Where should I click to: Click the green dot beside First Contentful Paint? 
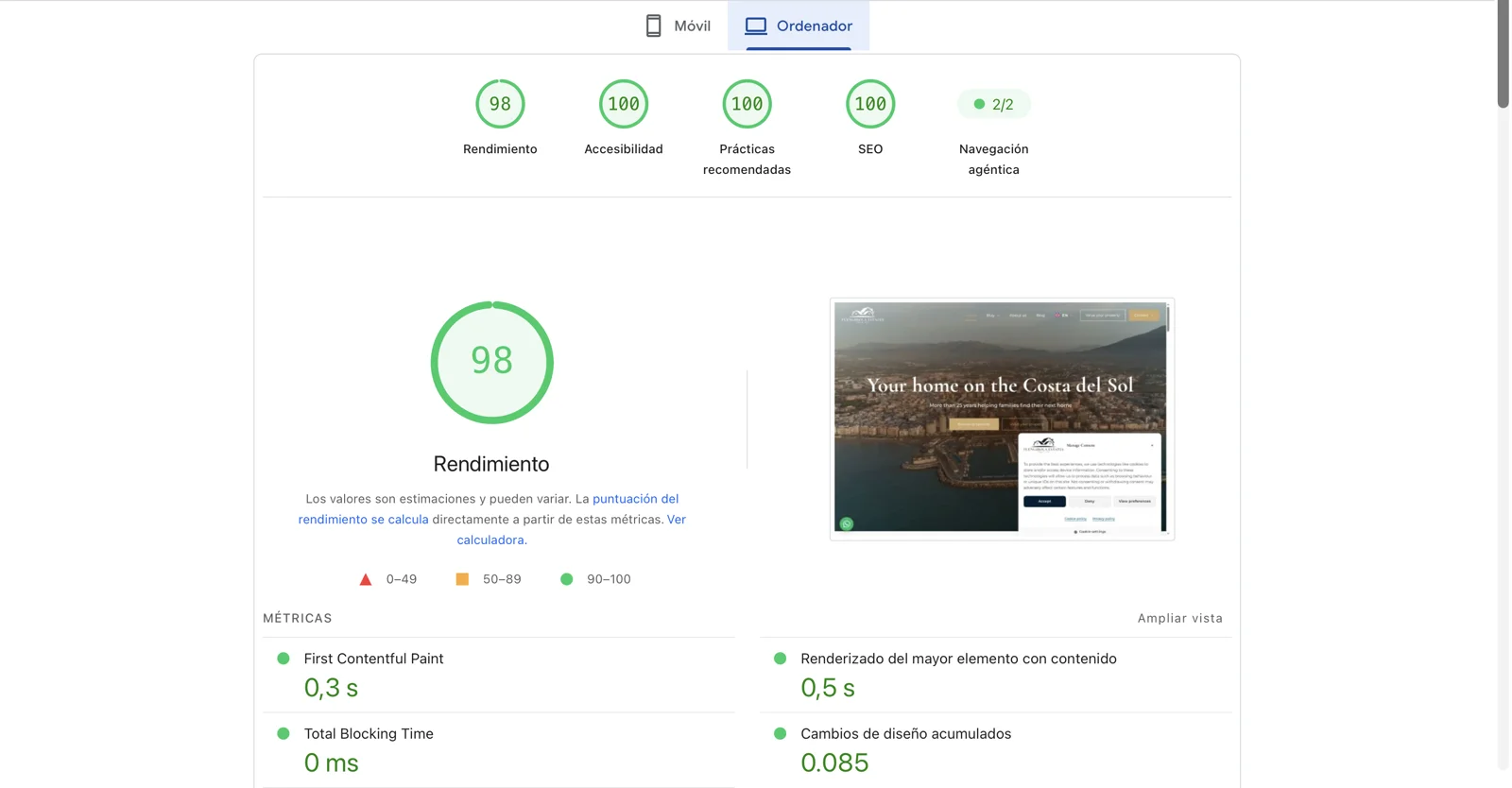283,659
